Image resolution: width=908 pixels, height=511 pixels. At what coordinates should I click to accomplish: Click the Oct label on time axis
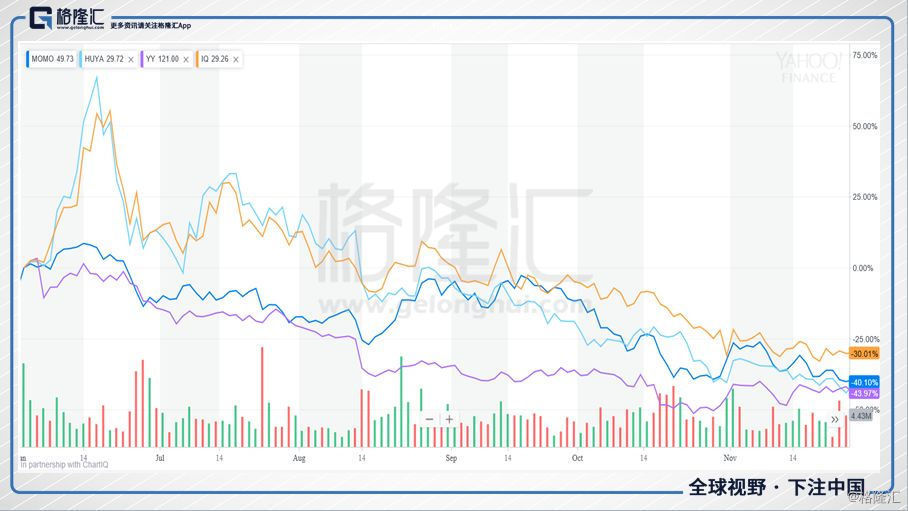tap(576, 458)
